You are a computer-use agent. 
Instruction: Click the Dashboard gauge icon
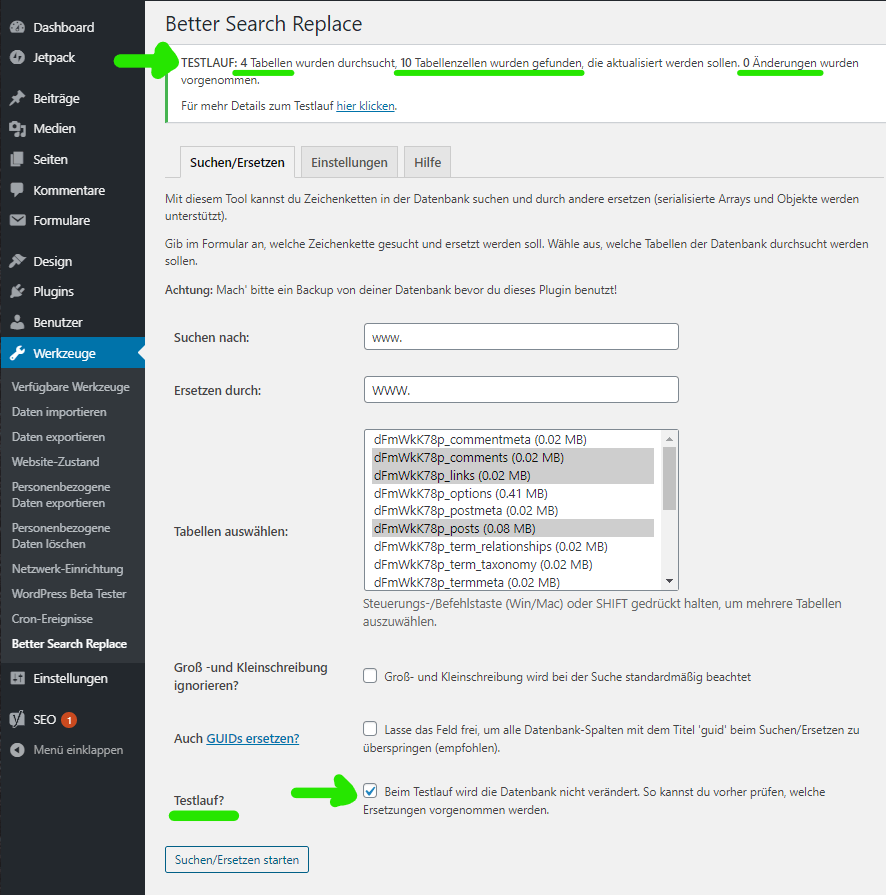point(18,27)
